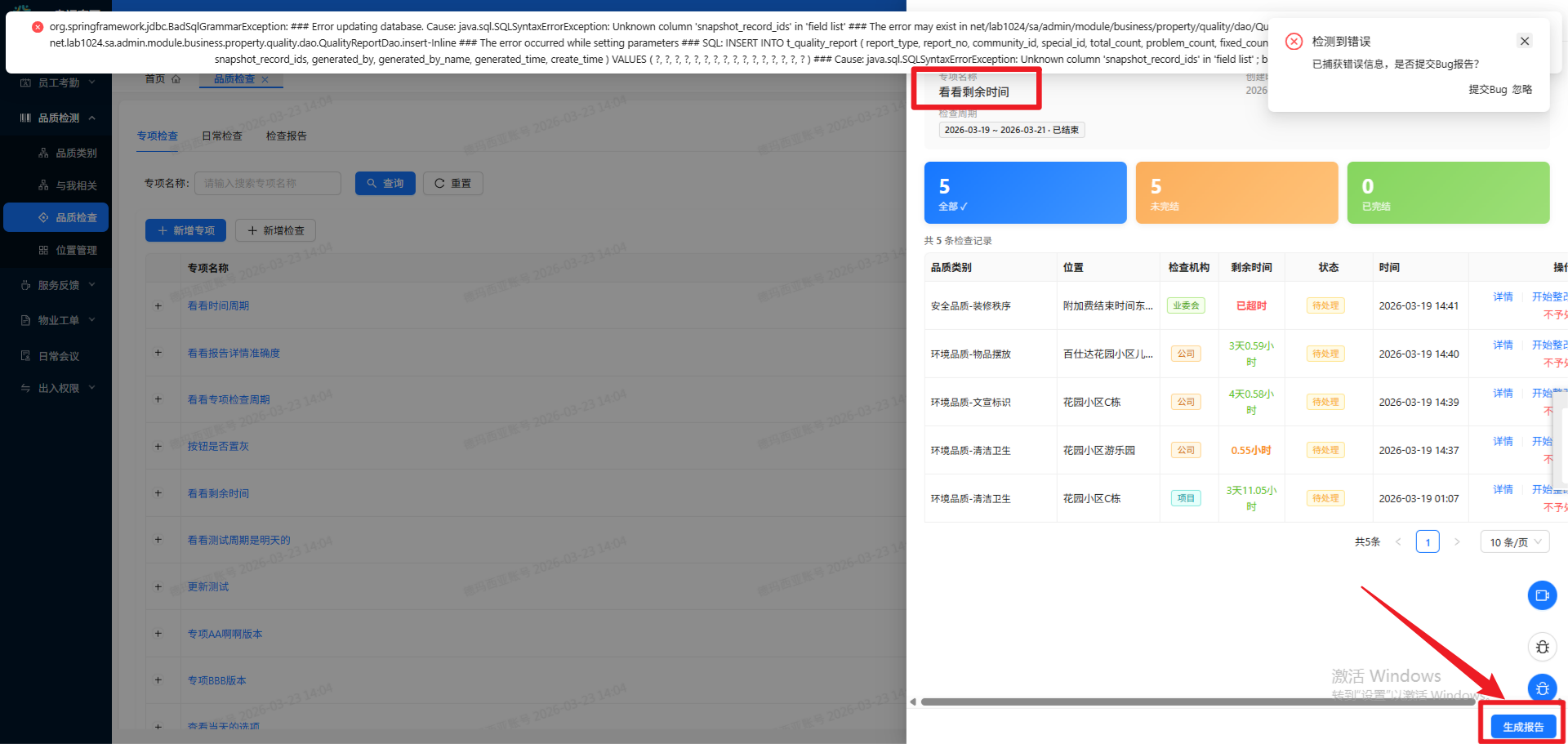The height and width of the screenshot is (744, 1568).
Task: Switch to the 日常检查 tab
Action: click(x=222, y=136)
